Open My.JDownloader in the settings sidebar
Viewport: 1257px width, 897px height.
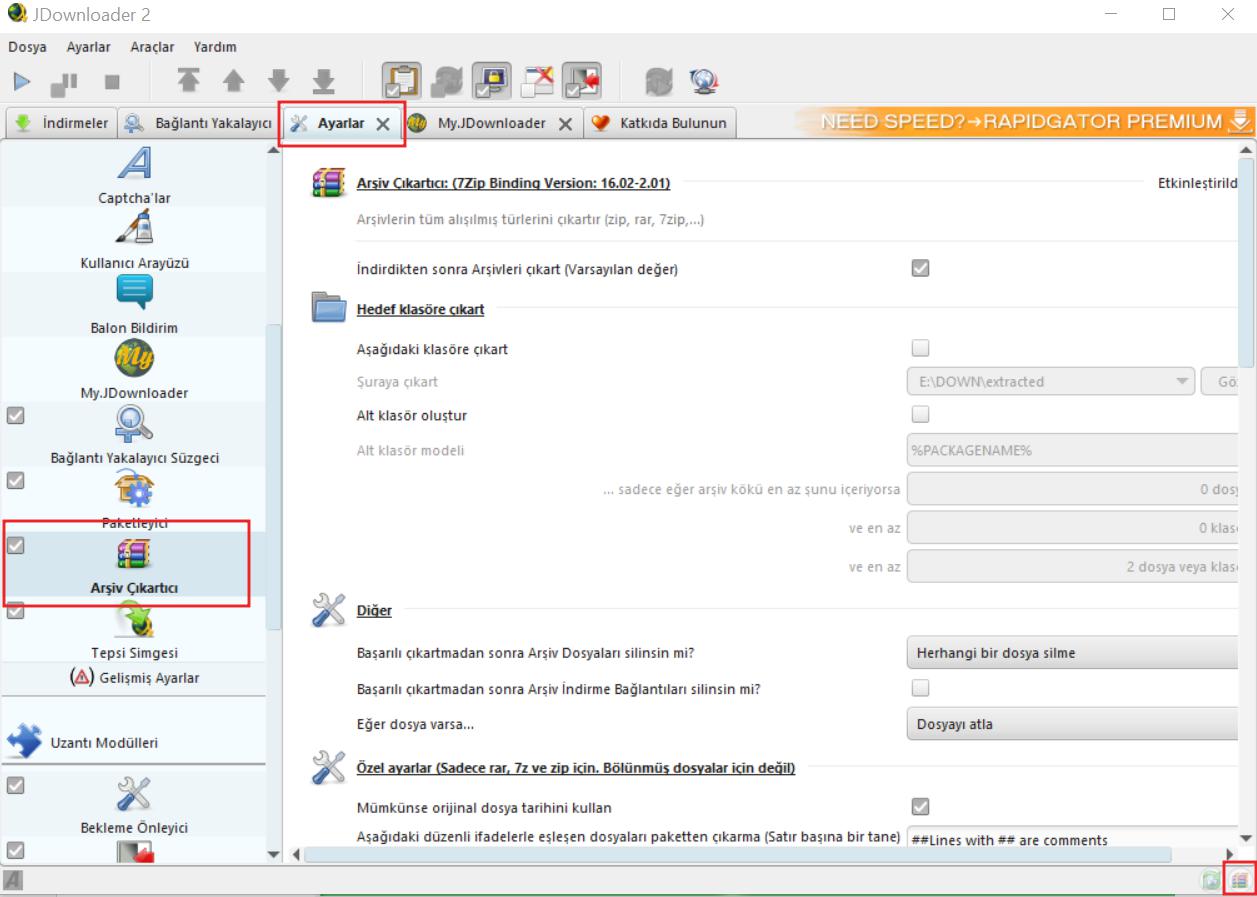point(134,370)
